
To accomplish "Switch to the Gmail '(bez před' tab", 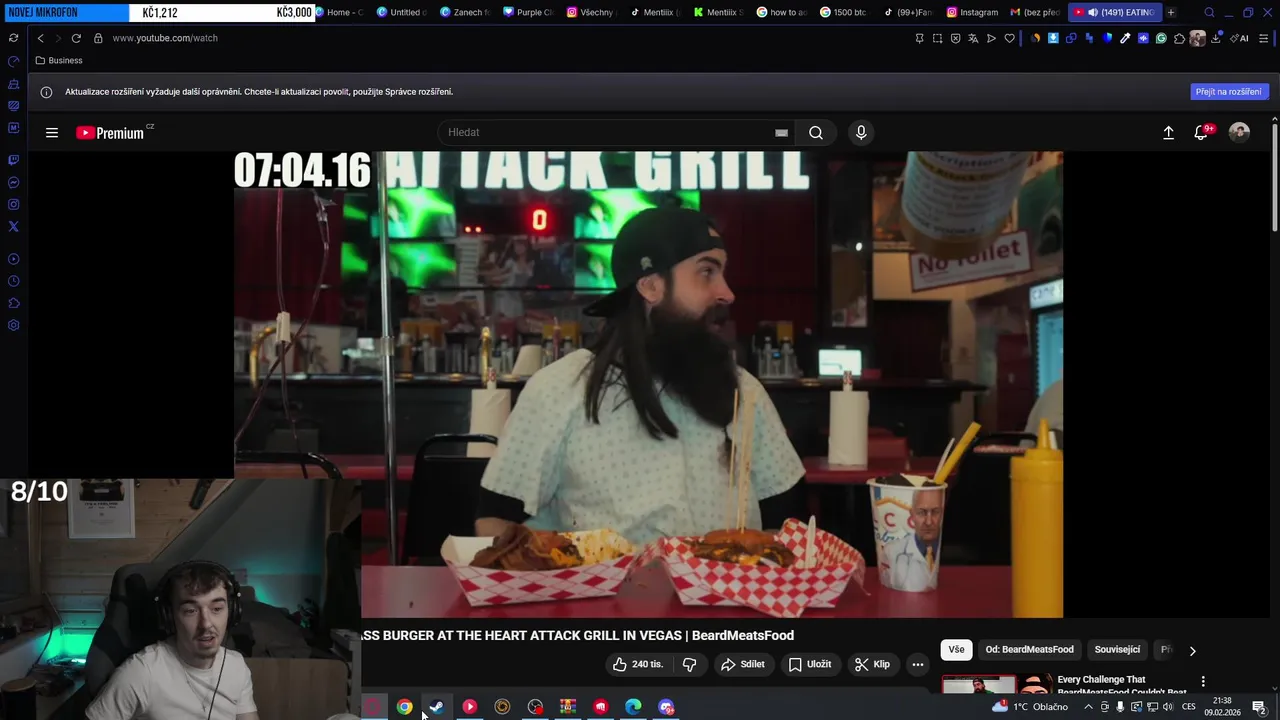I will click(x=1034, y=12).
